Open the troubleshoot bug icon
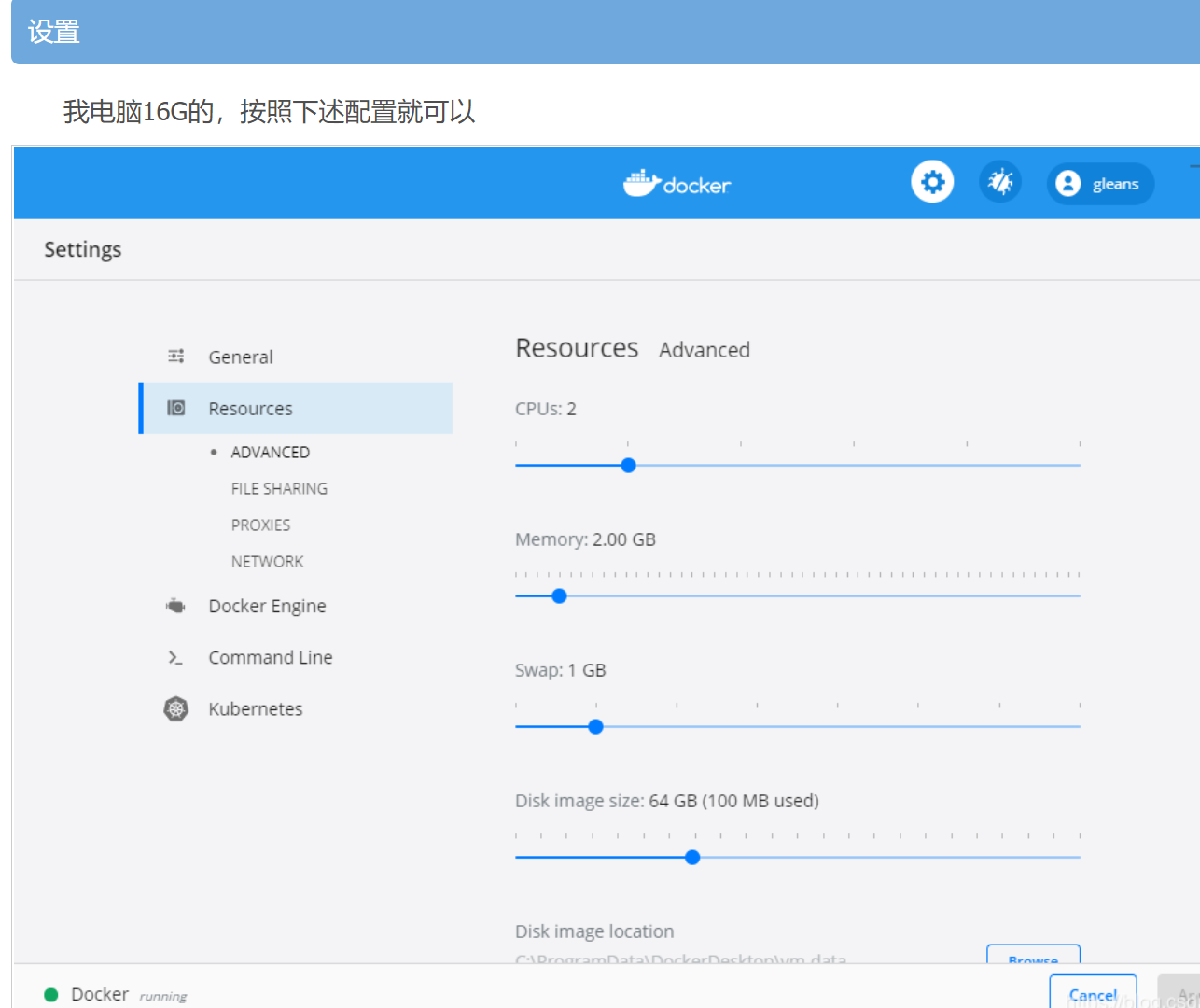1200x1008 pixels. tap(1000, 182)
